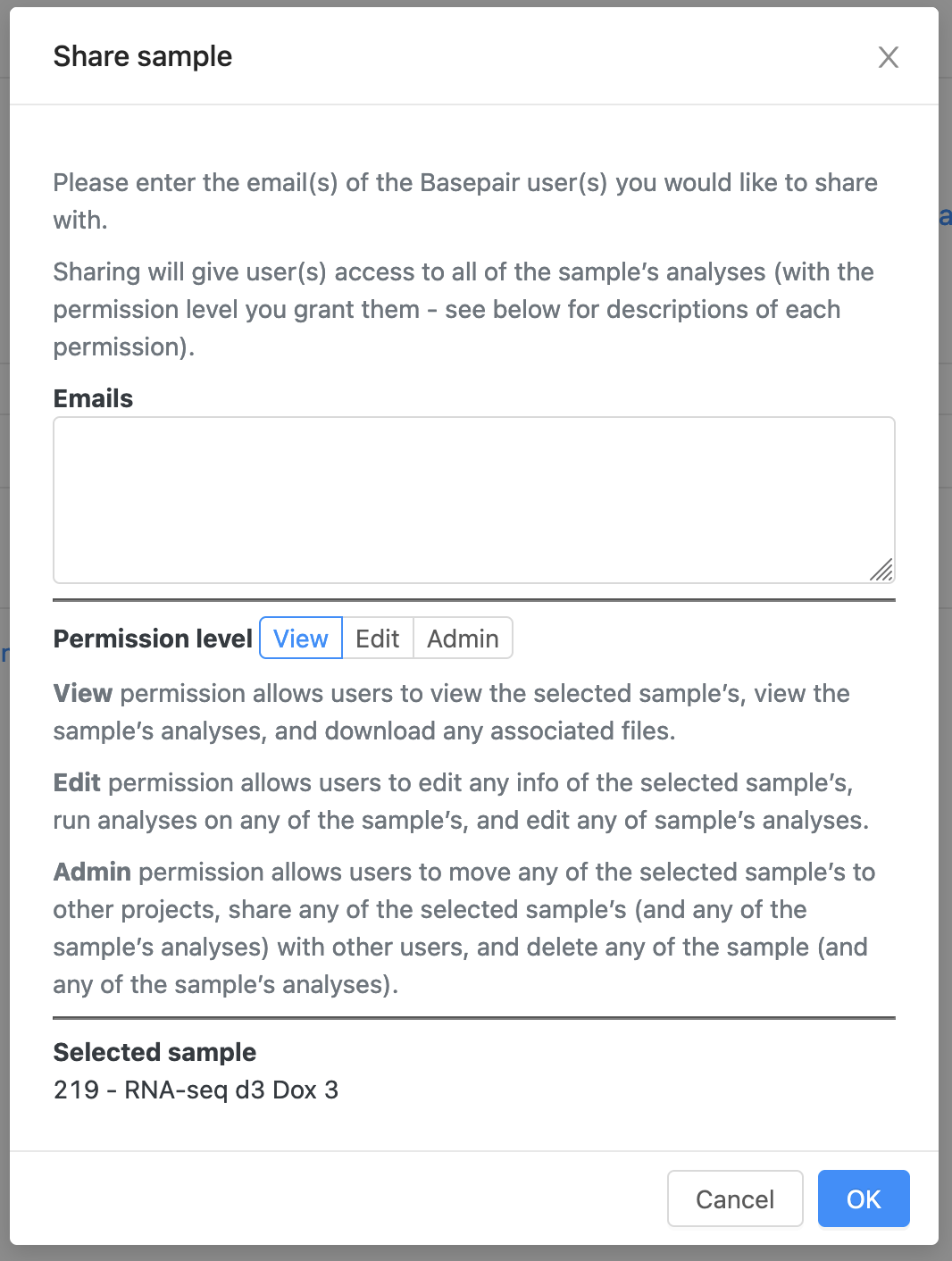952x1261 pixels.
Task: Click the divider line above Permission level
Action: pos(473,600)
